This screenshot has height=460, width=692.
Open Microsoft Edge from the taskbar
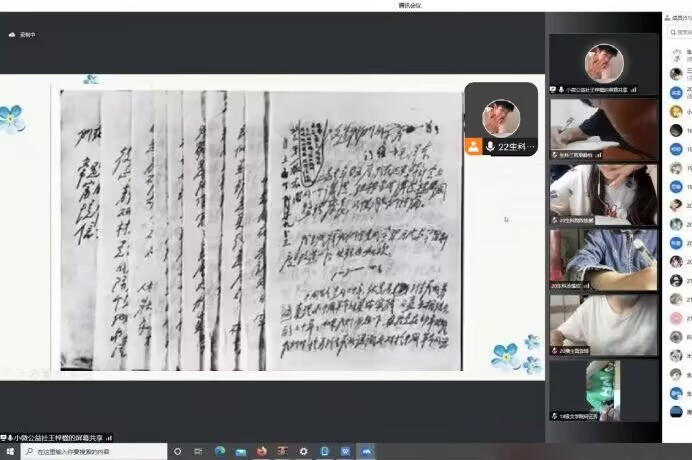(x=220, y=452)
